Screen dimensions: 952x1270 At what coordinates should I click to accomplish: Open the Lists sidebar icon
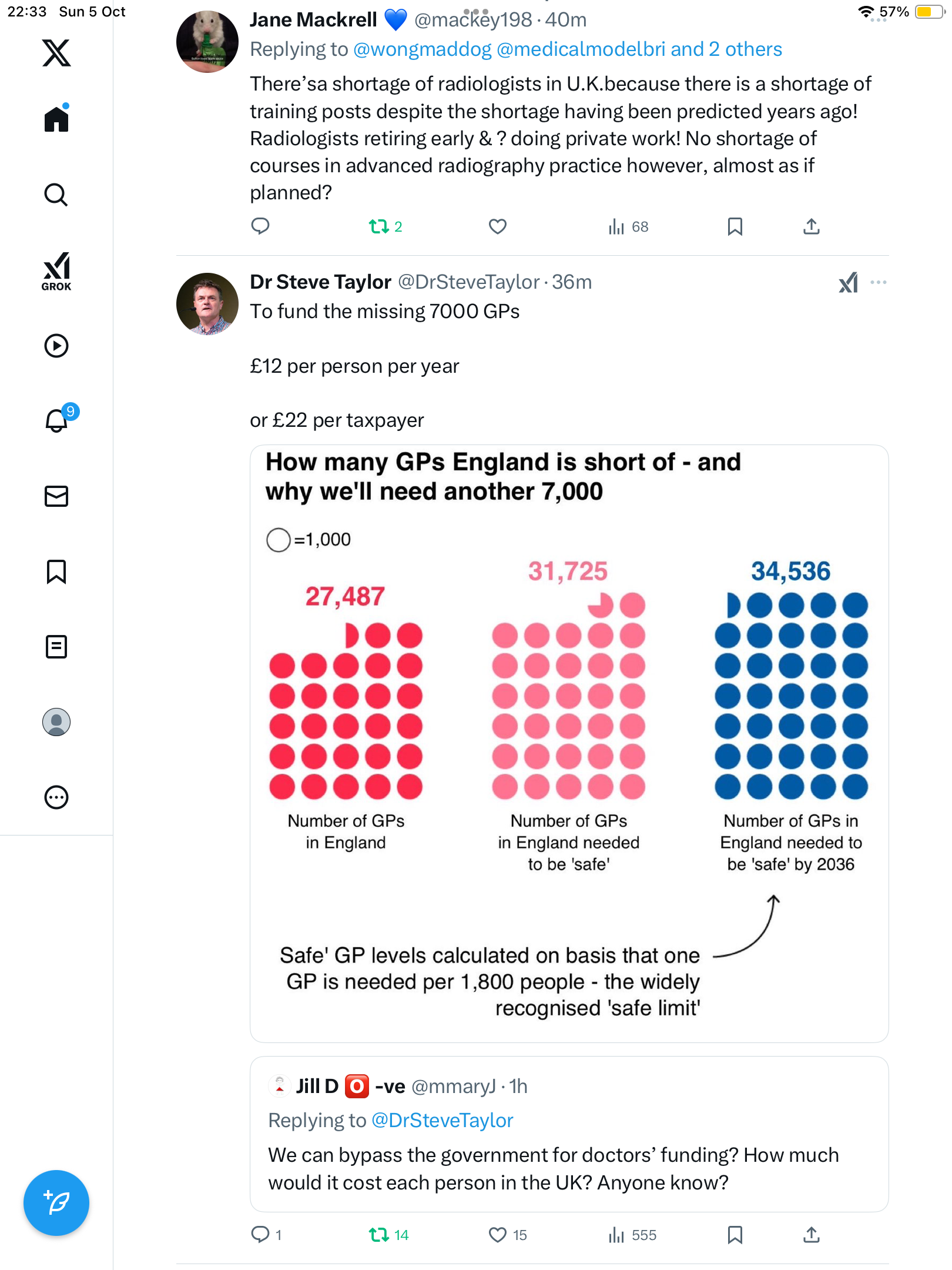point(56,647)
